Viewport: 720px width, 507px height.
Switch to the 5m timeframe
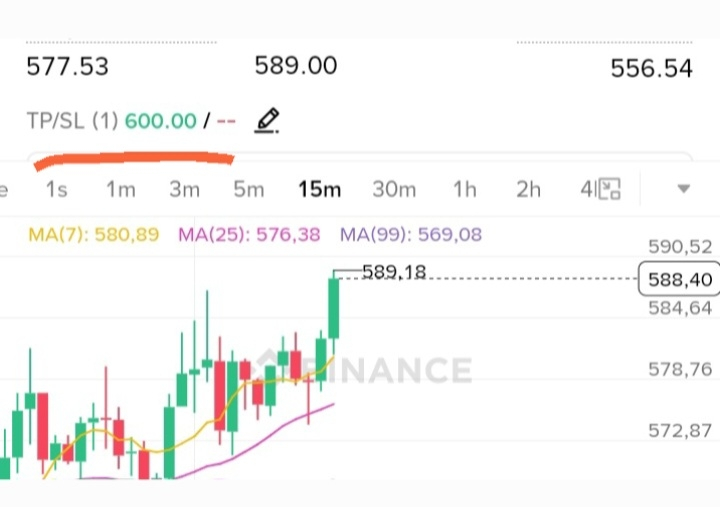[249, 189]
